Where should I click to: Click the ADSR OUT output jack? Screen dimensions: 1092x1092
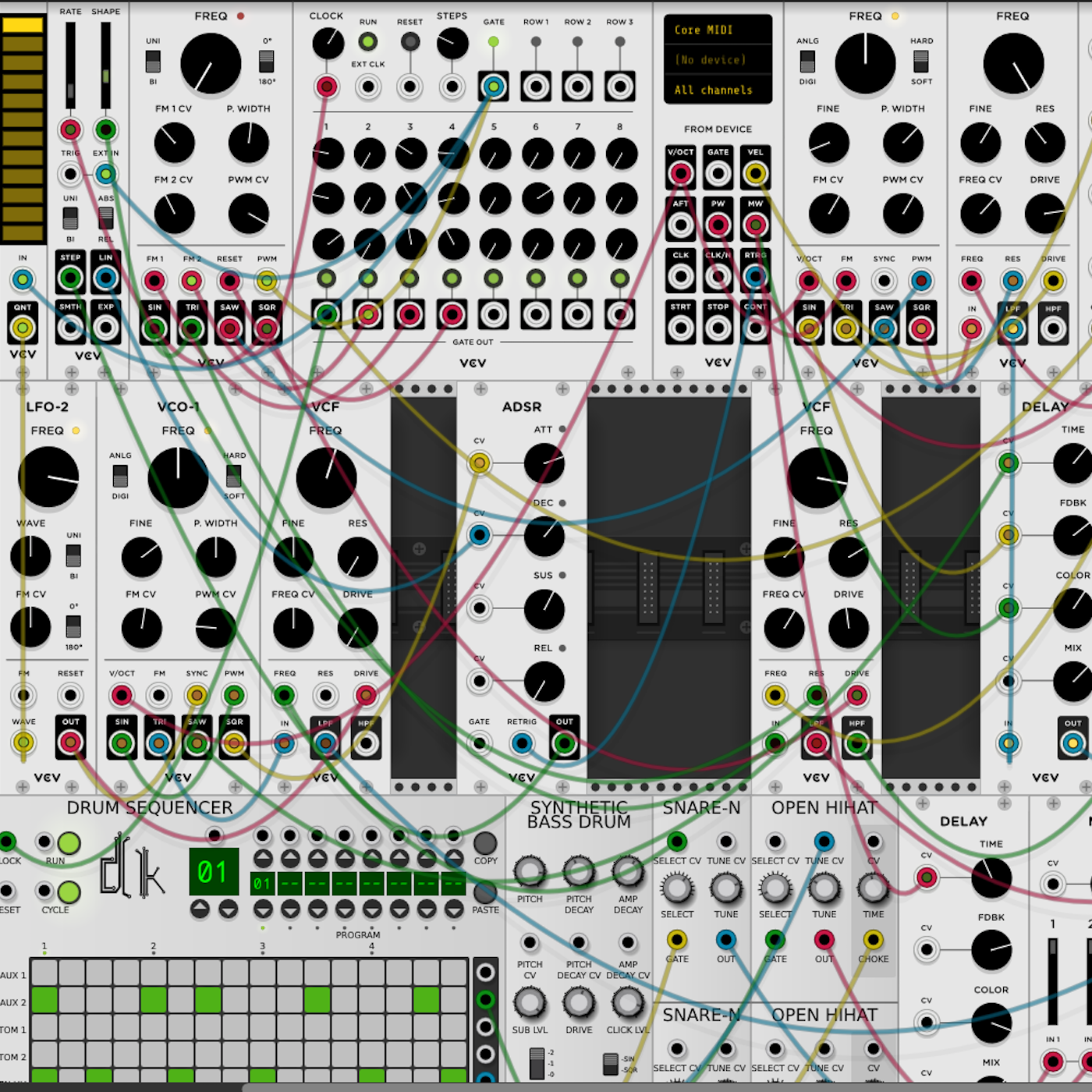[x=564, y=743]
